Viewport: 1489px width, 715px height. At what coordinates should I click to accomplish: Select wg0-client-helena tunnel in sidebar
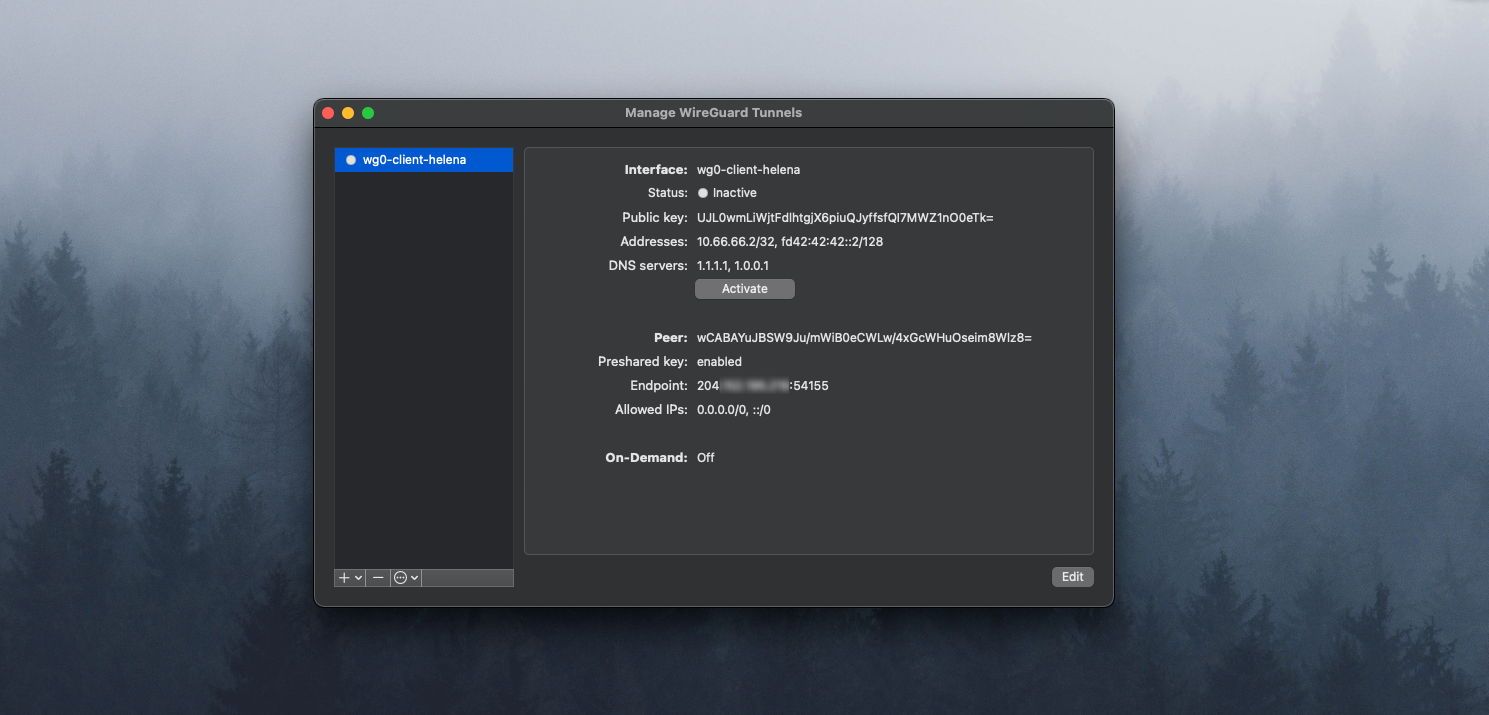(x=414, y=160)
